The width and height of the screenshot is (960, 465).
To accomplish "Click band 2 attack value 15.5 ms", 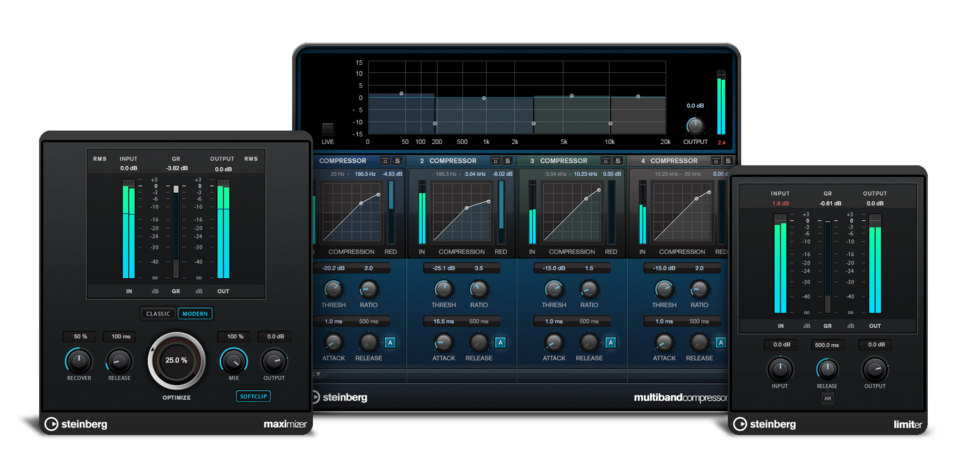I will 443,321.
